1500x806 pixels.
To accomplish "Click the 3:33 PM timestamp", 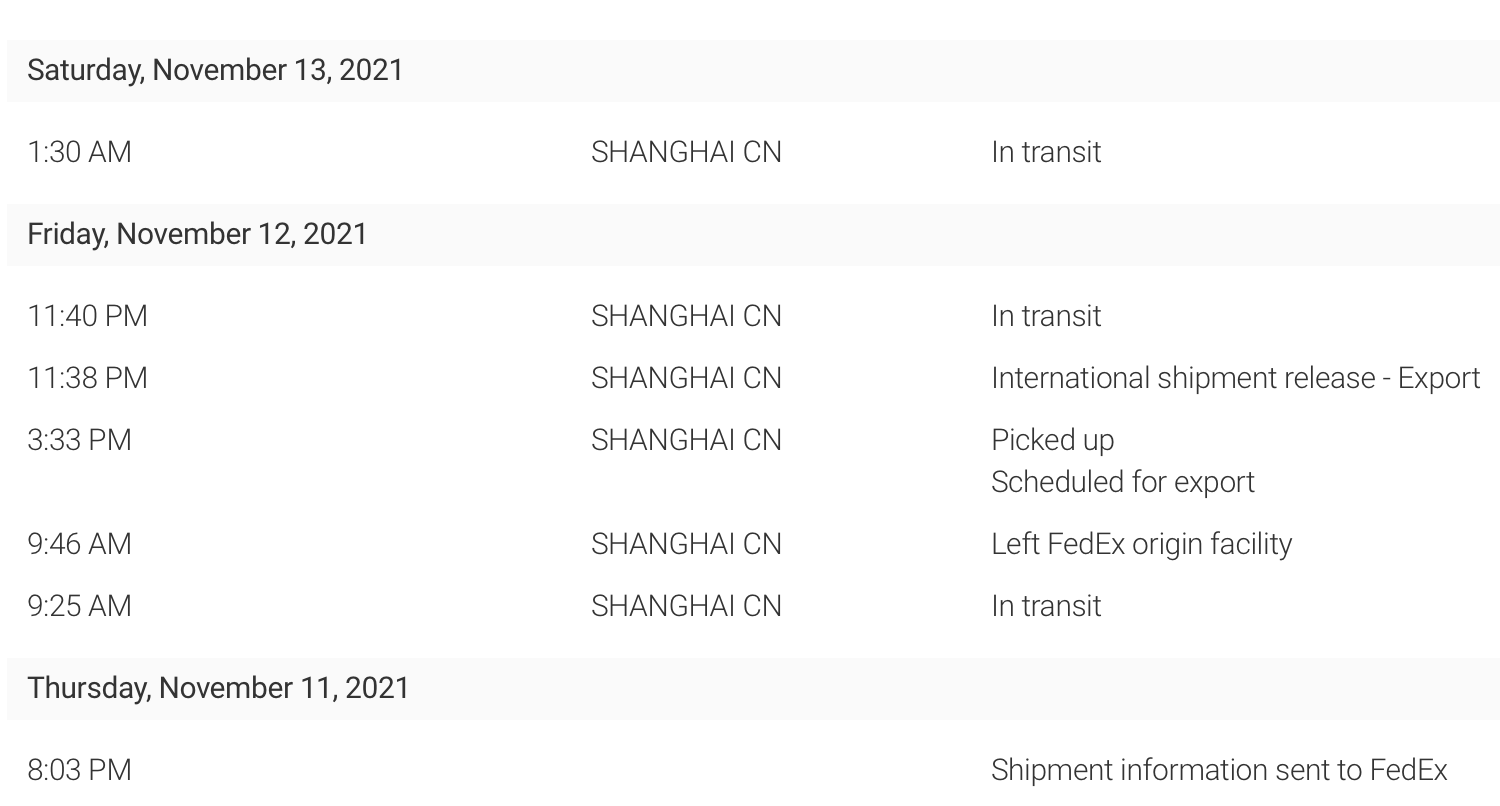I will (79, 440).
